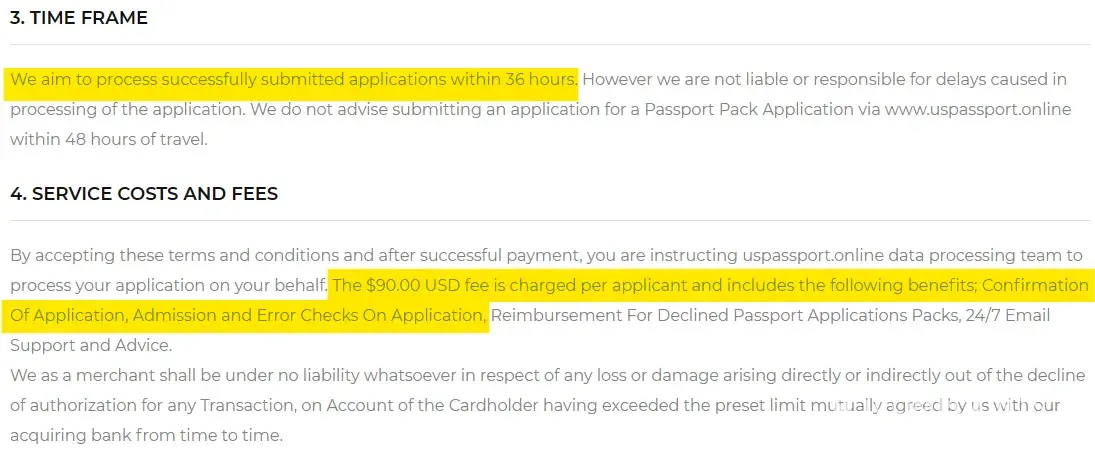Click the highlighted word "Confirmation"
This screenshot has width=1095, height=461.
pos(1034,285)
